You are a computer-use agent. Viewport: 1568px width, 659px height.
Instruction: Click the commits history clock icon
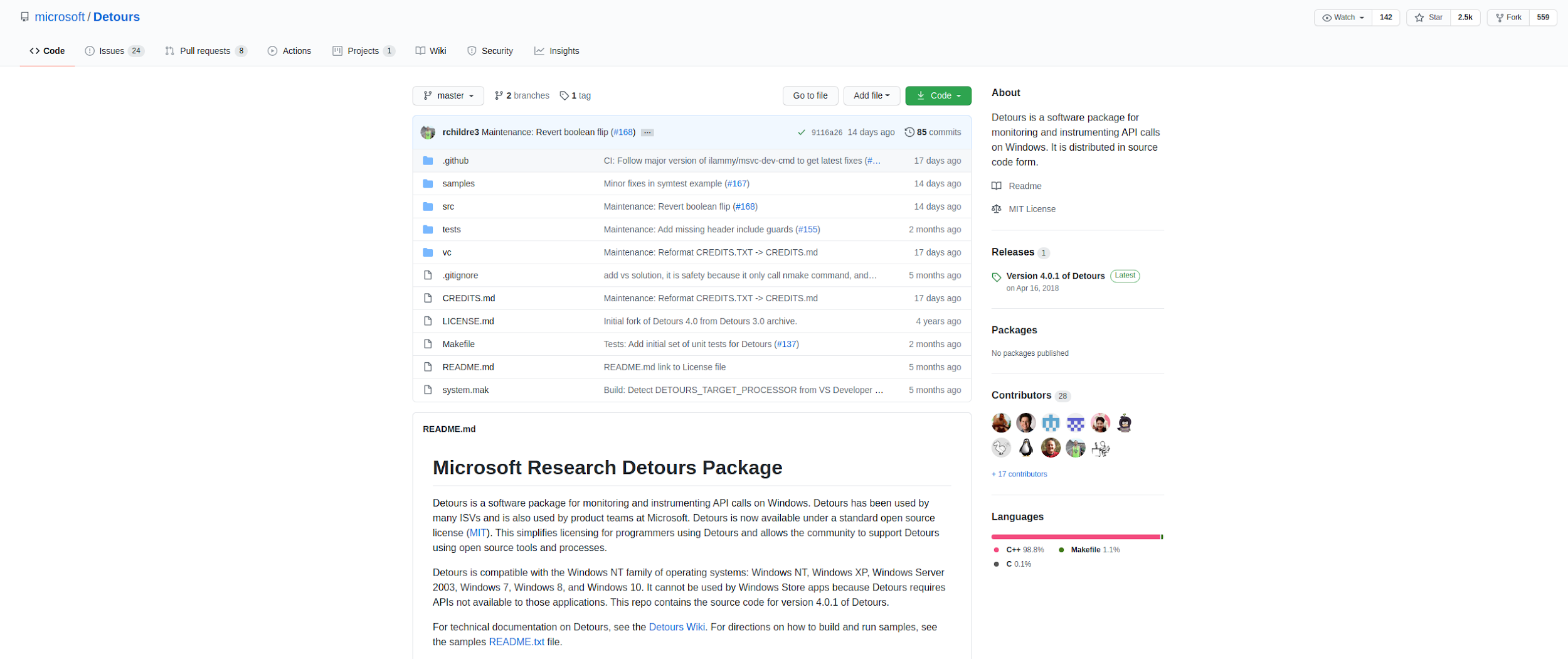[909, 132]
